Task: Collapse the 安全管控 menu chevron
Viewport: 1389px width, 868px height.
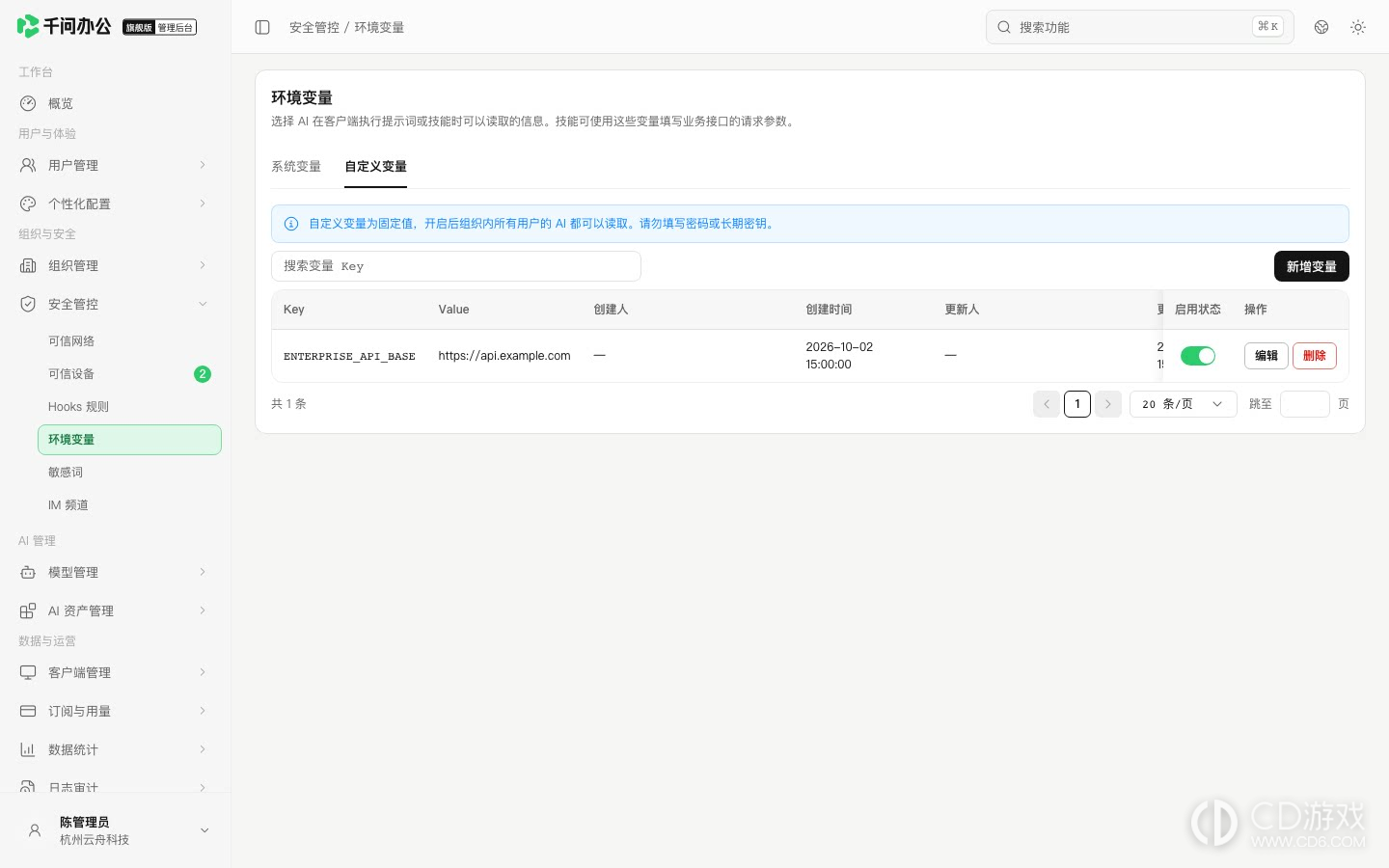Action: pyautogui.click(x=203, y=304)
